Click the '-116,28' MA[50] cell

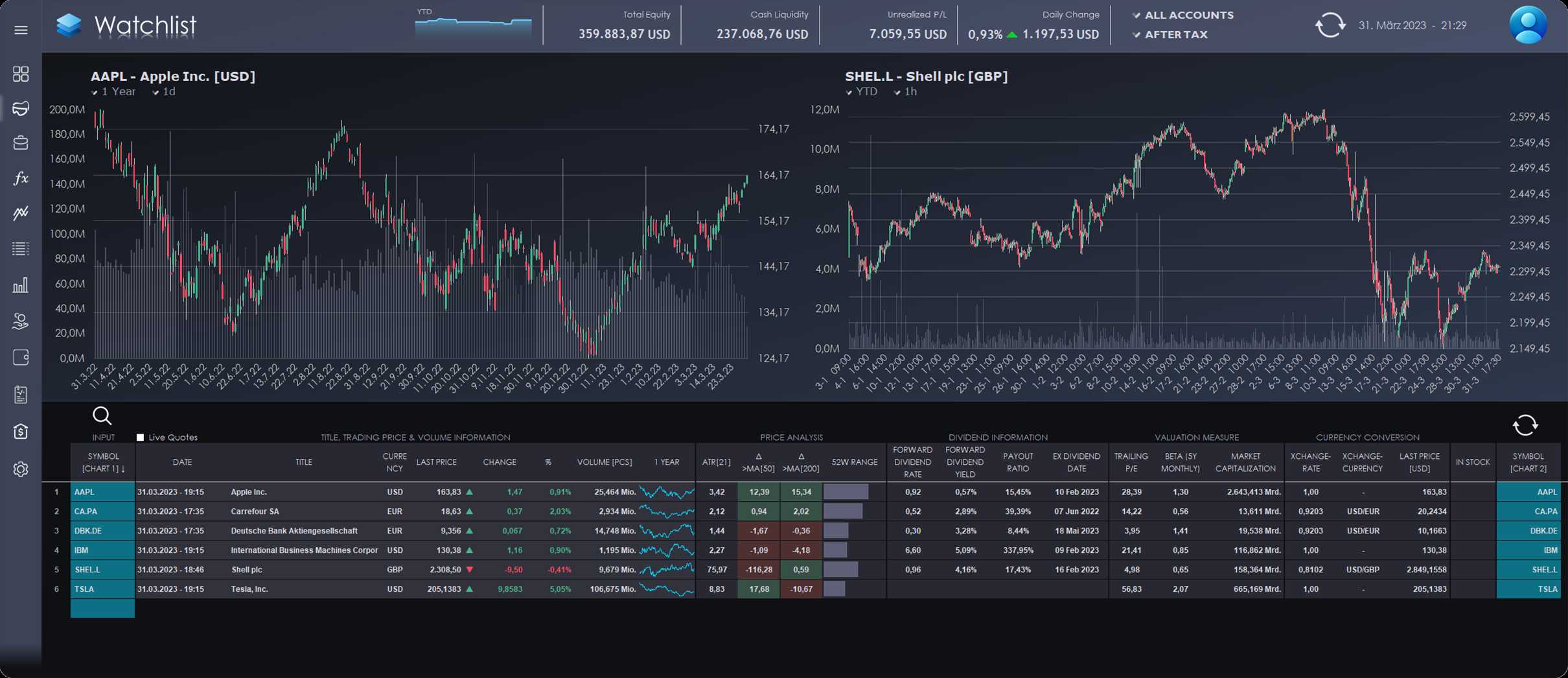click(x=759, y=570)
